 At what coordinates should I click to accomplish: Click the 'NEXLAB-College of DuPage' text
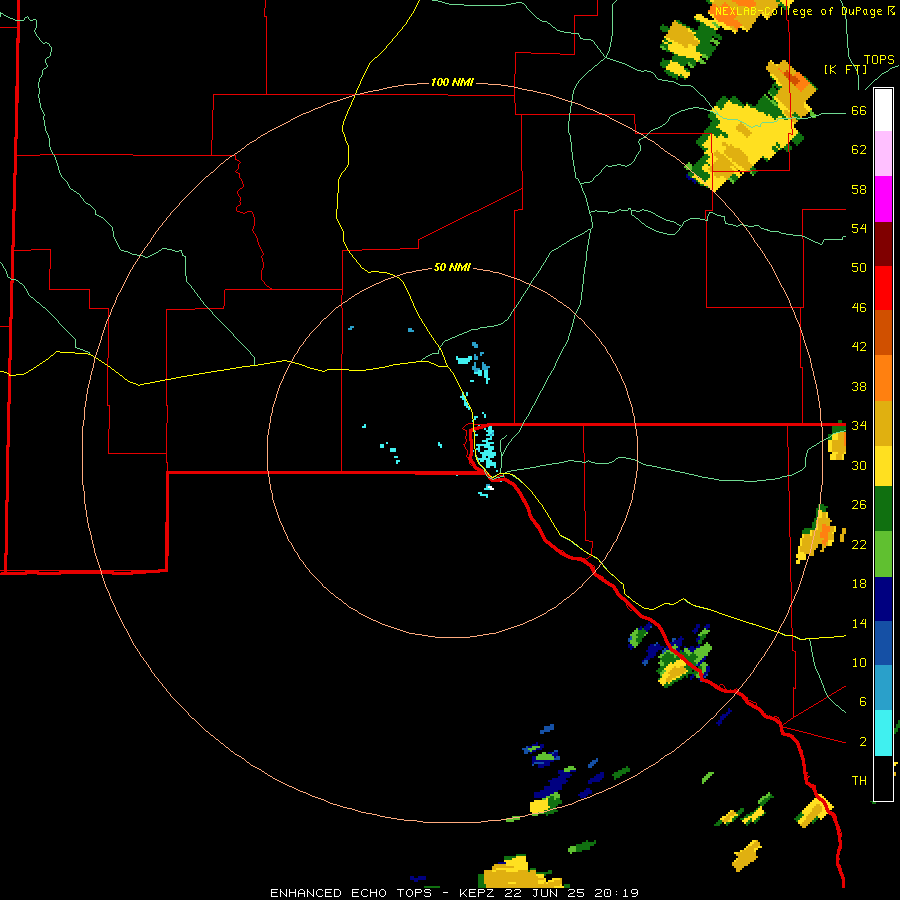pyautogui.click(x=799, y=11)
